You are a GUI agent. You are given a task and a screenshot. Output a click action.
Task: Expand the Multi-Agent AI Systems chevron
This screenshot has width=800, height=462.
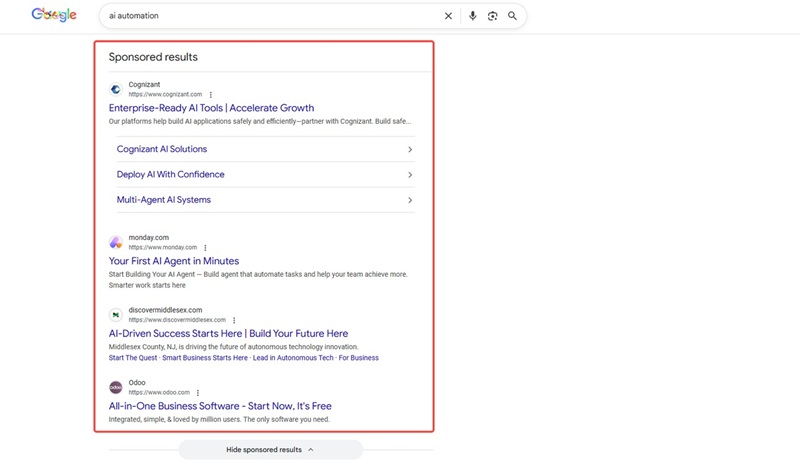click(x=410, y=200)
